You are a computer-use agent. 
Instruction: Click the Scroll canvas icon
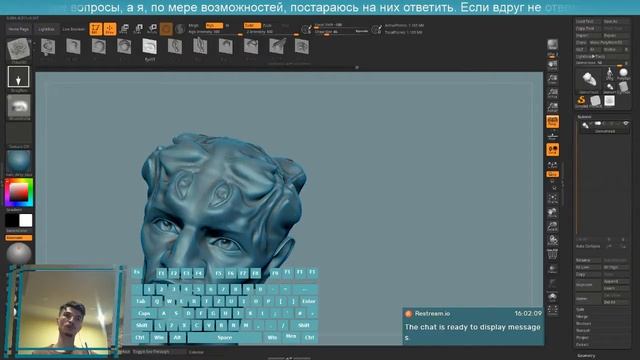click(553, 66)
